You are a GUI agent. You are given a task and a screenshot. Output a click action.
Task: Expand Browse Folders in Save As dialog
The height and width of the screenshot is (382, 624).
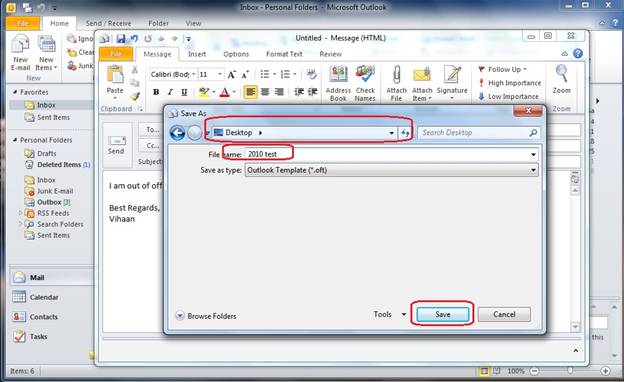click(206, 316)
